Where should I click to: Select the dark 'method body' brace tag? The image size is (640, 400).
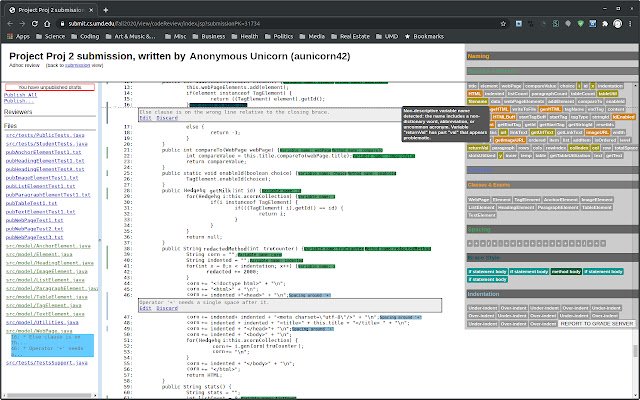click(566, 272)
